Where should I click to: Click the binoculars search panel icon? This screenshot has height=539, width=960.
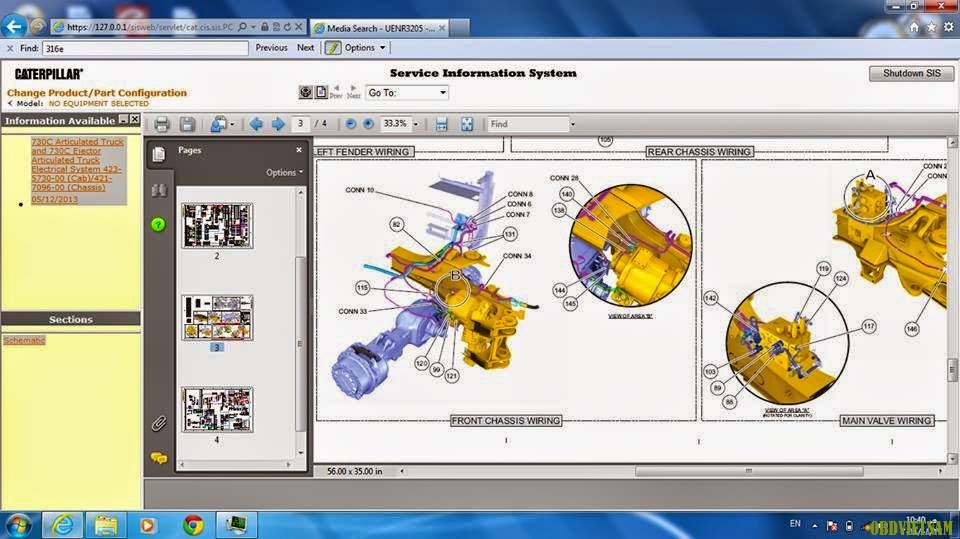click(x=158, y=190)
